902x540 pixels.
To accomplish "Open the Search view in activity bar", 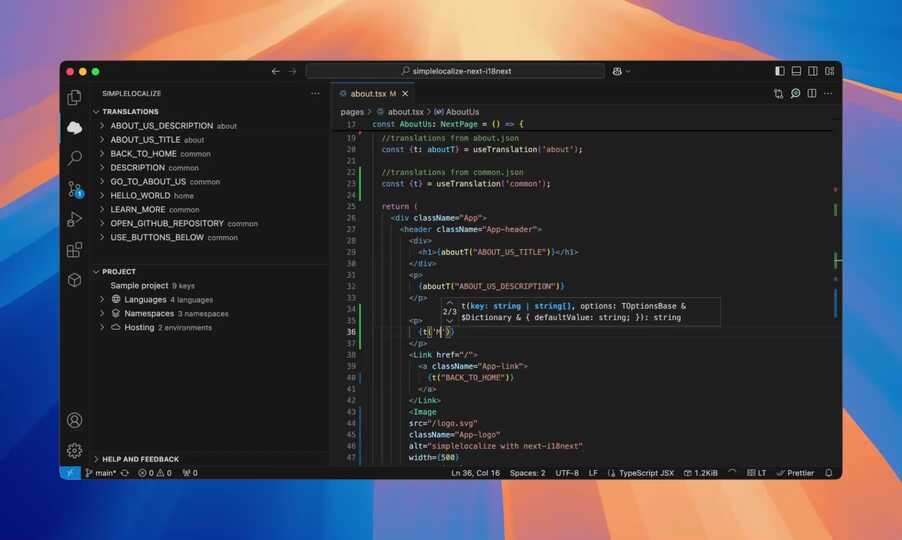I will click(x=74, y=158).
